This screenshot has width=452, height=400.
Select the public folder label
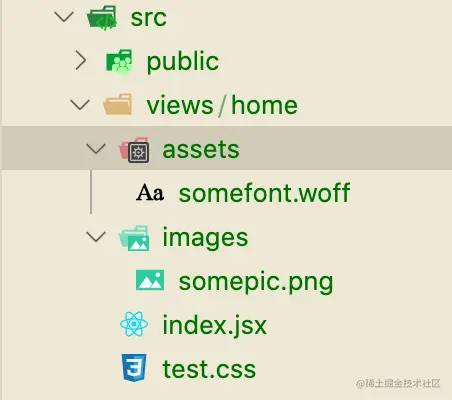tap(183, 62)
